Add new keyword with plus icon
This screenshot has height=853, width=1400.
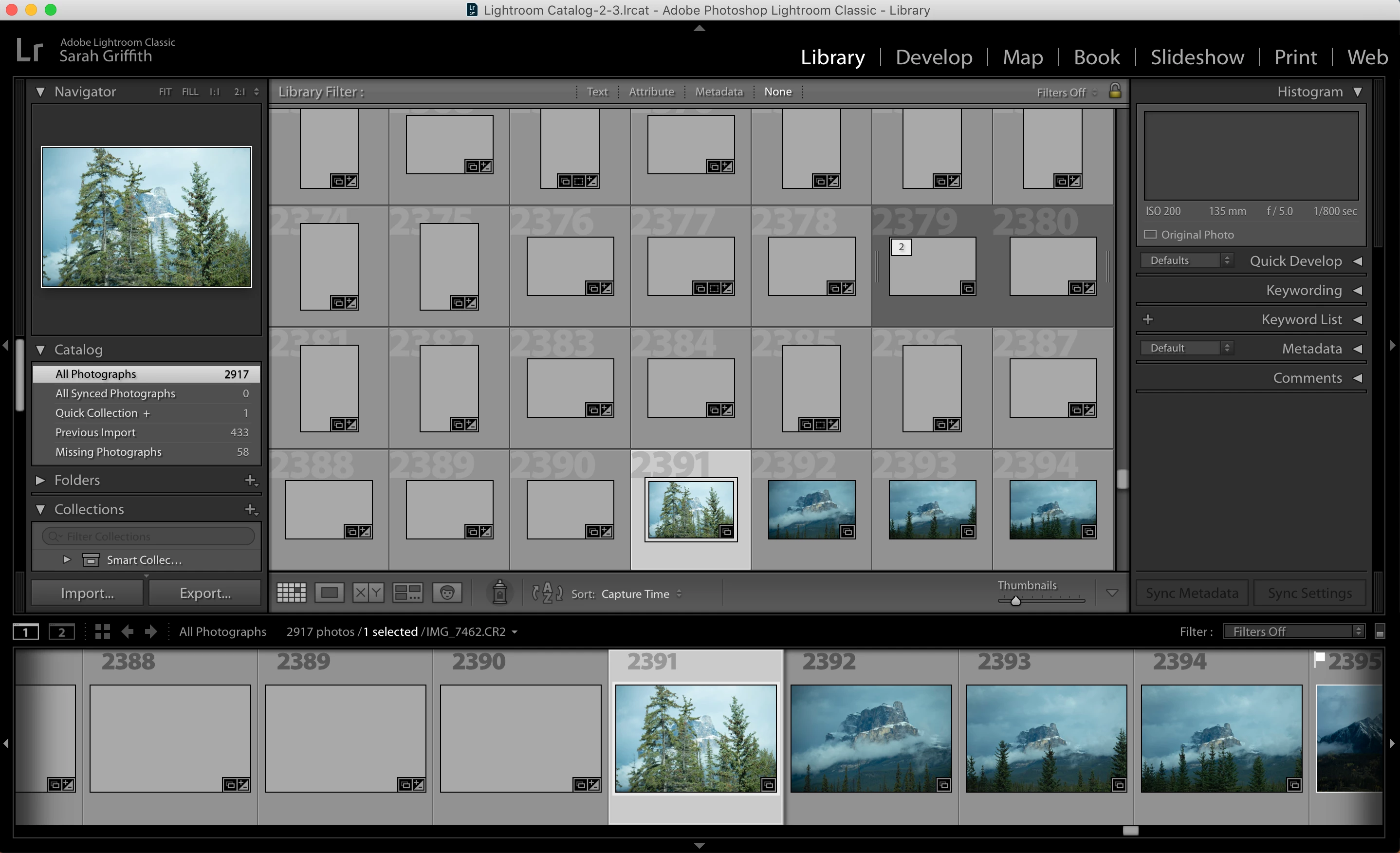coord(1148,319)
